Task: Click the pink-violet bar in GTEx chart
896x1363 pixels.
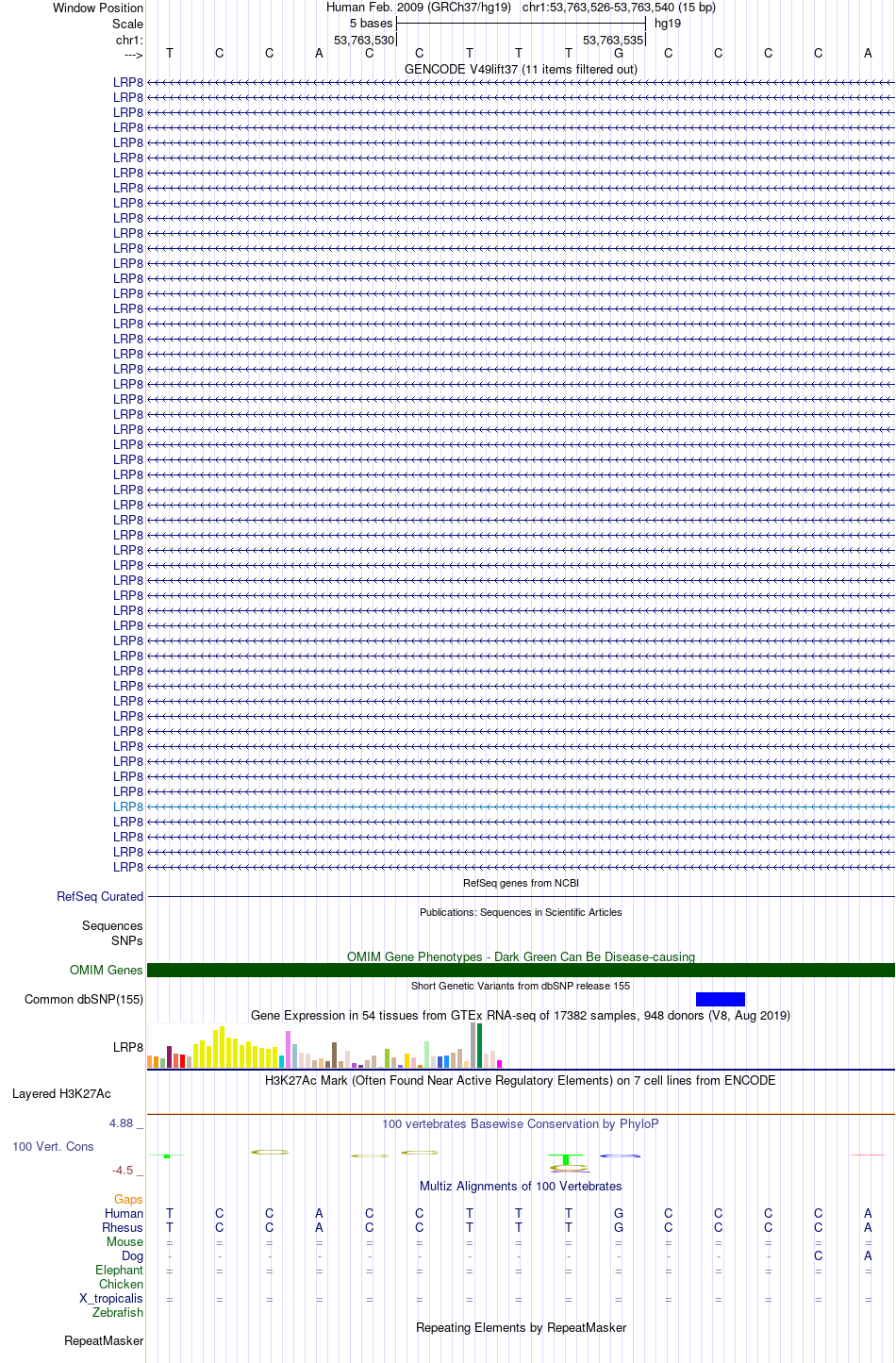Action: tap(289, 1049)
